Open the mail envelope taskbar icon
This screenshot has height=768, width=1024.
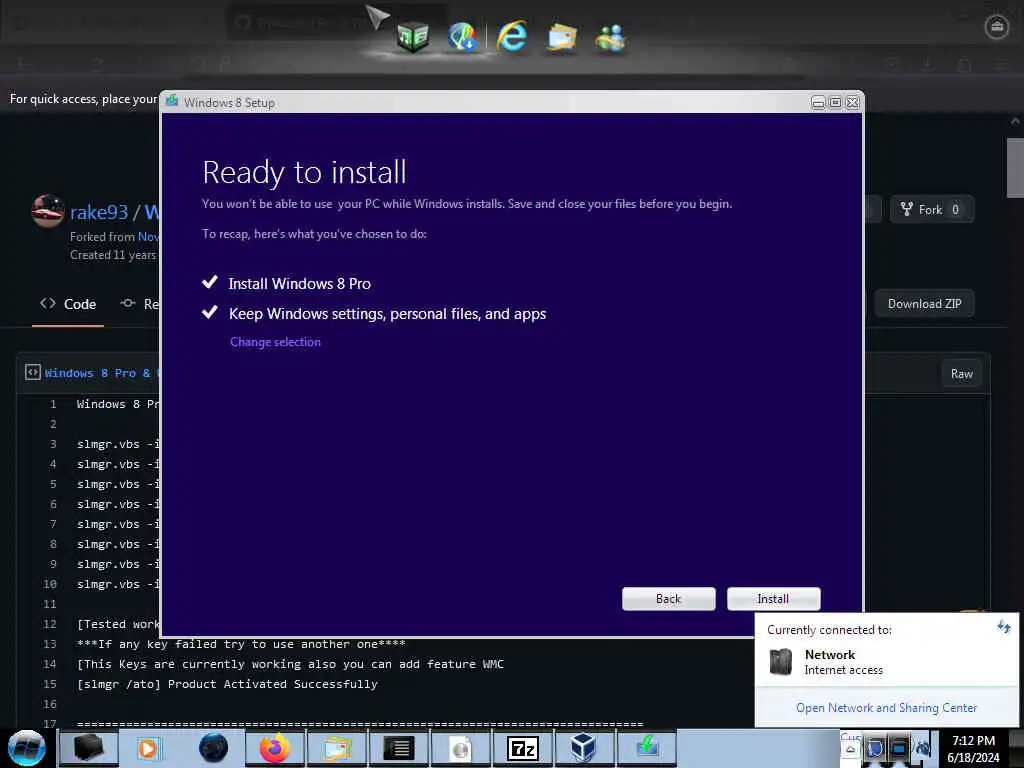pyautogui.click(x=337, y=748)
